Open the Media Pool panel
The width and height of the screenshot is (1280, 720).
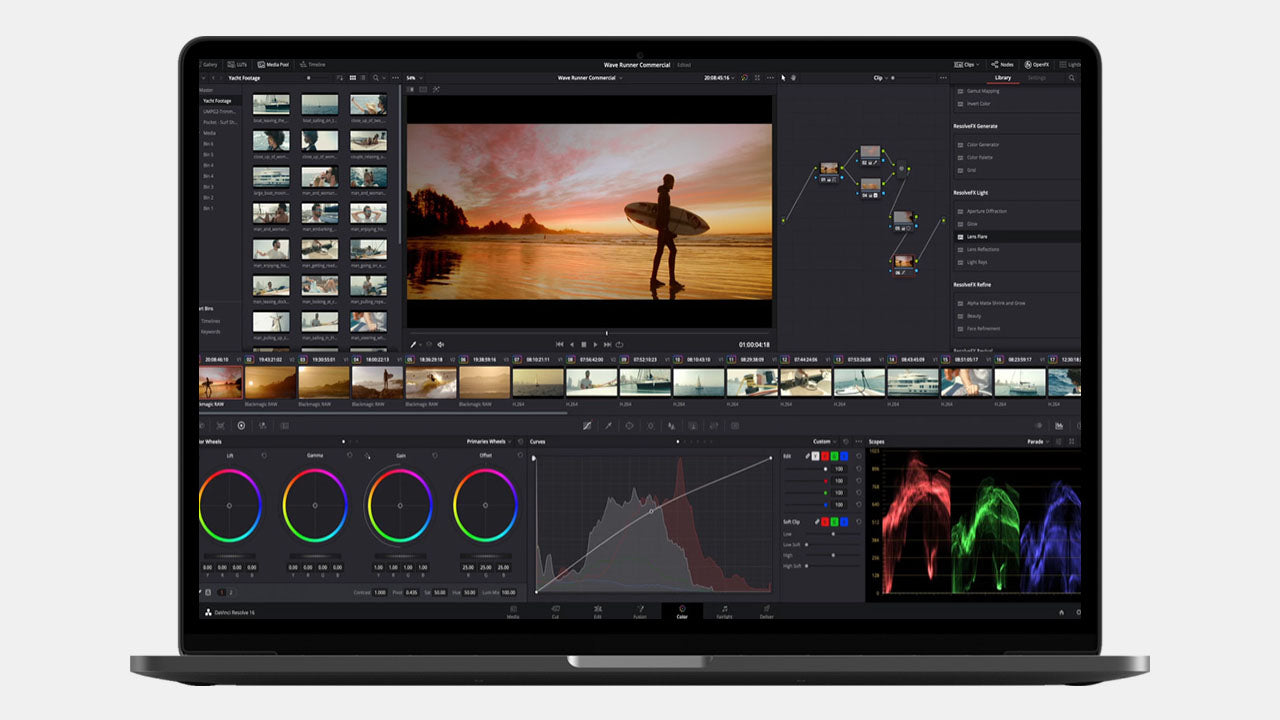point(275,64)
